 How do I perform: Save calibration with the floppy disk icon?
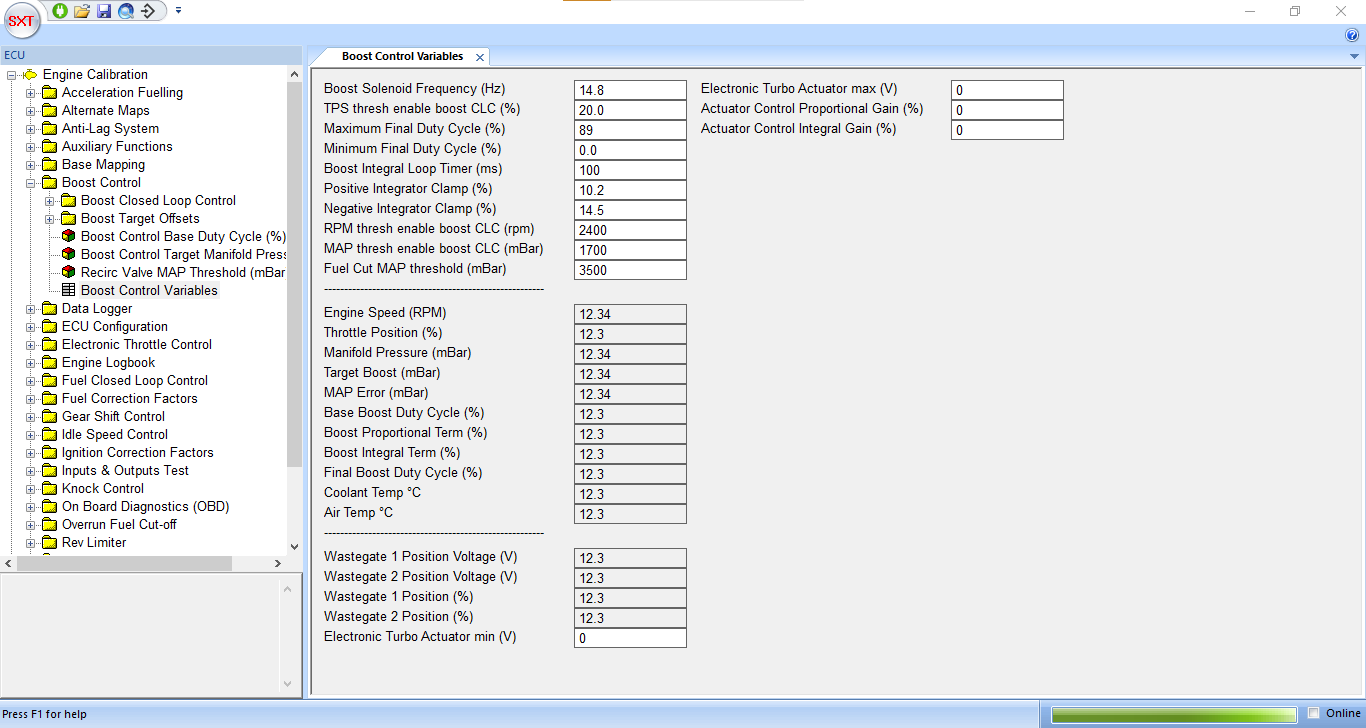(x=104, y=11)
